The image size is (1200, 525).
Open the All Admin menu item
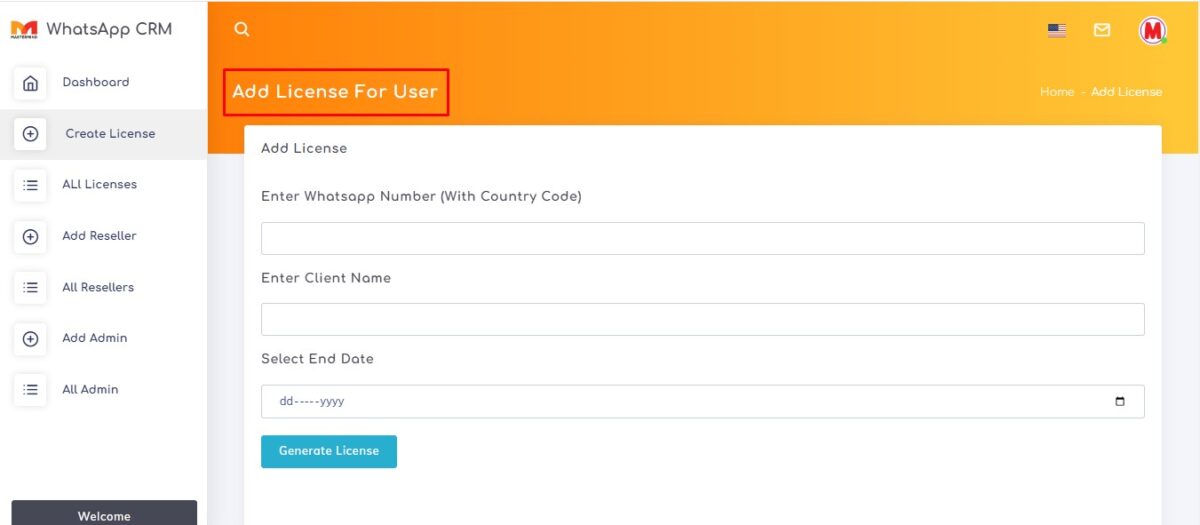click(x=90, y=390)
